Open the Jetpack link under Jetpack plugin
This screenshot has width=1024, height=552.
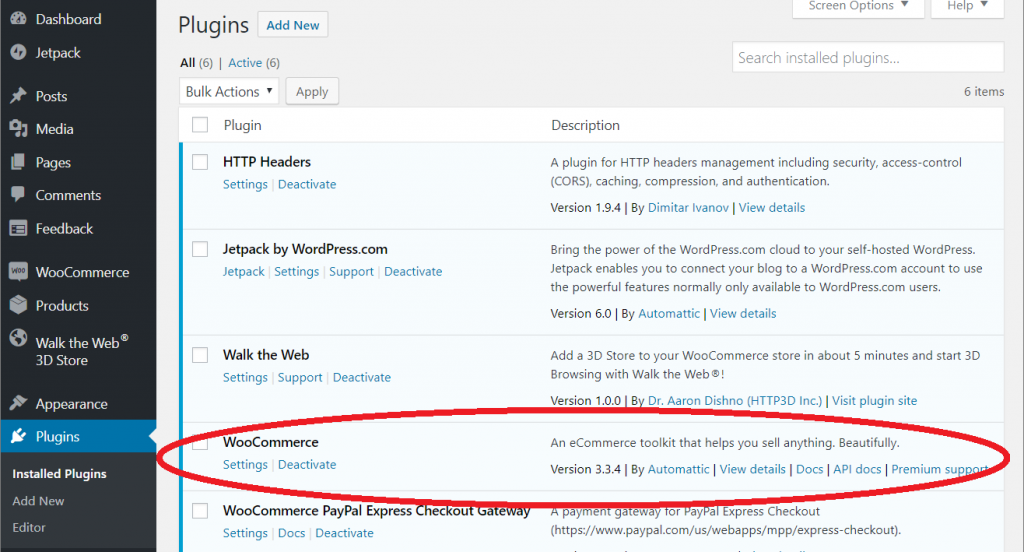[244, 272]
